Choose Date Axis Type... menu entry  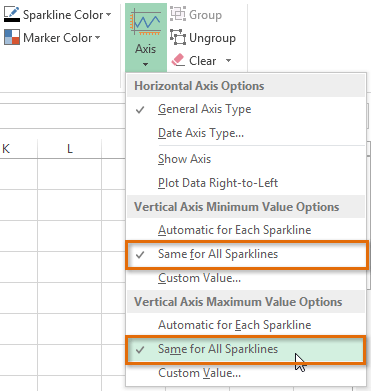pyautogui.click(x=246, y=133)
